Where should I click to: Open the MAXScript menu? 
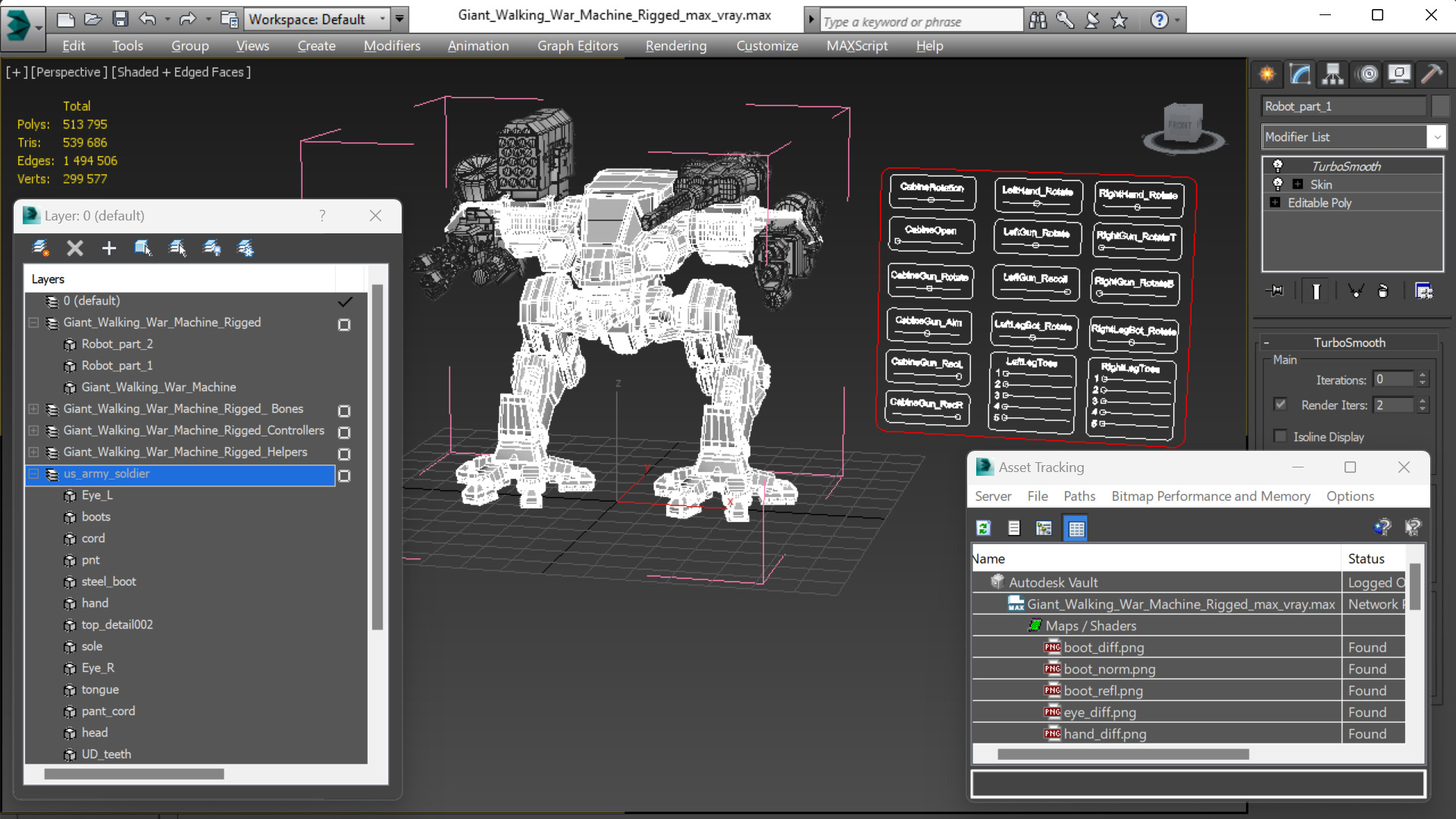856,45
